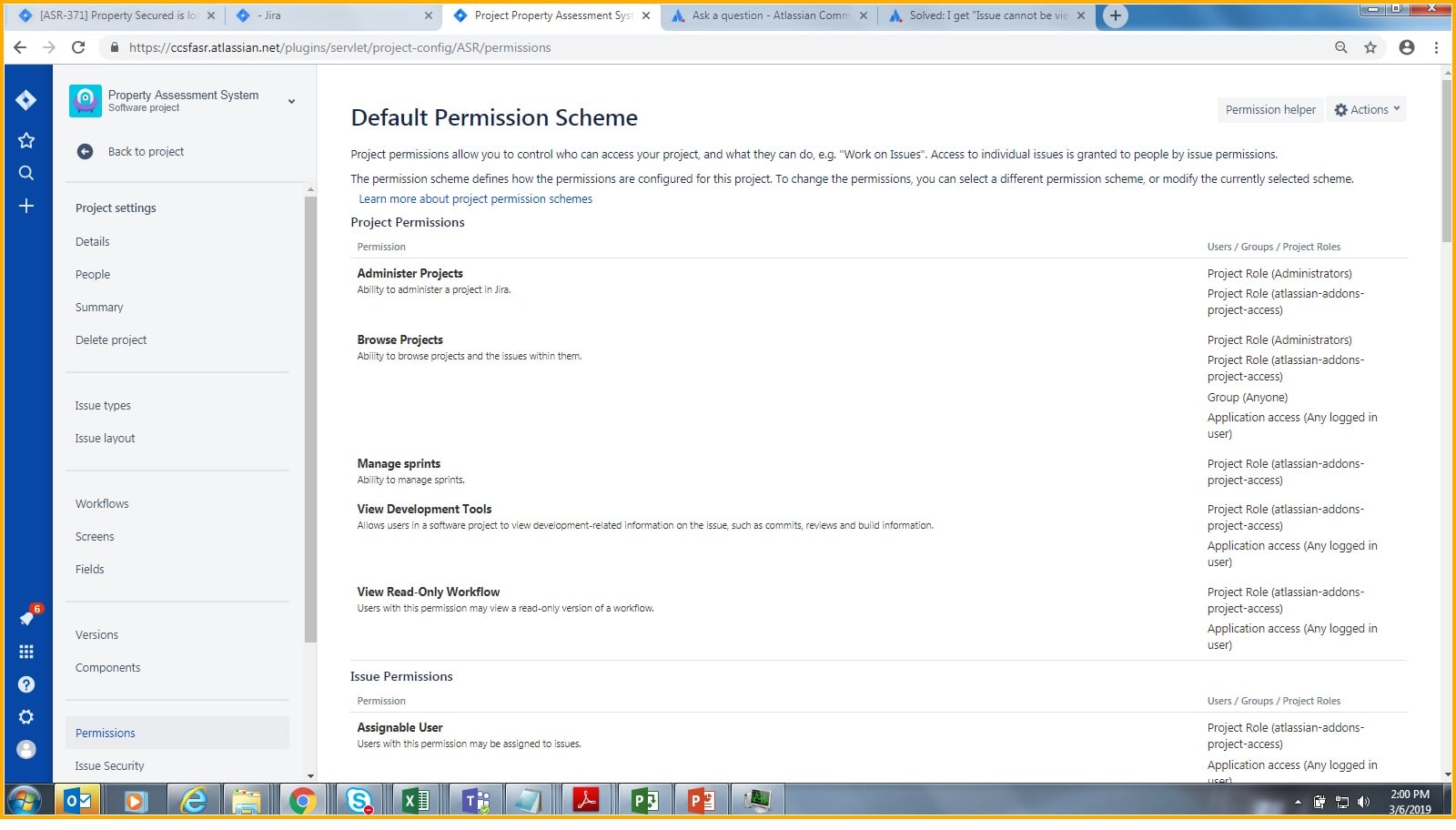
Task: Open the user profile avatar in sidebar
Action: tap(26, 750)
